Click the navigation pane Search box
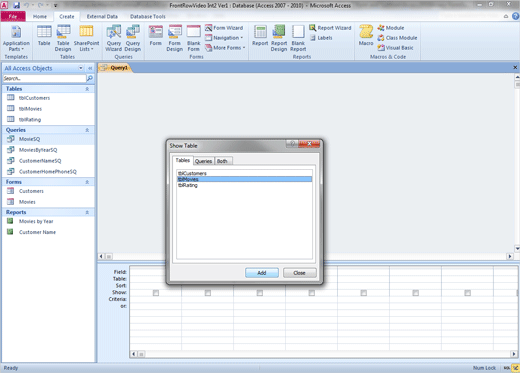The width and height of the screenshot is (520, 373). [x=44, y=78]
